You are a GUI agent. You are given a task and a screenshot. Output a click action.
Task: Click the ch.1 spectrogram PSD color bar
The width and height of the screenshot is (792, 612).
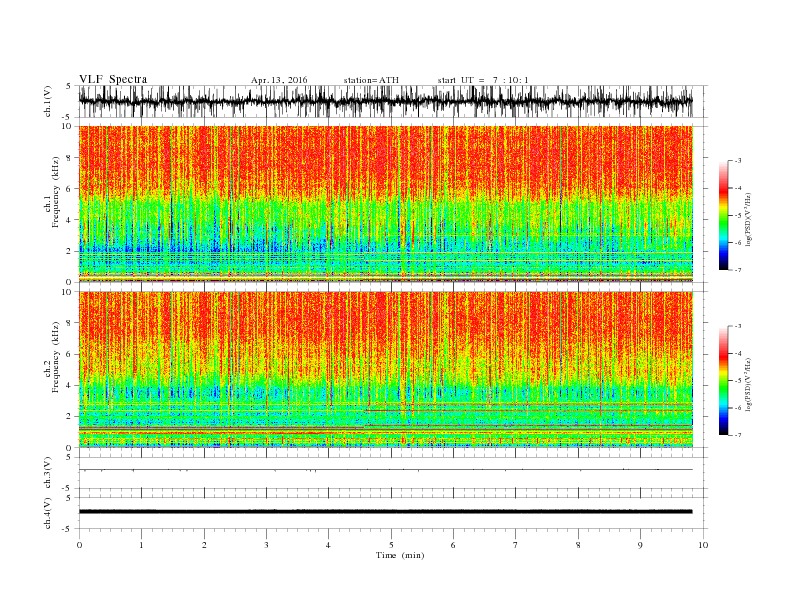[x=723, y=215]
